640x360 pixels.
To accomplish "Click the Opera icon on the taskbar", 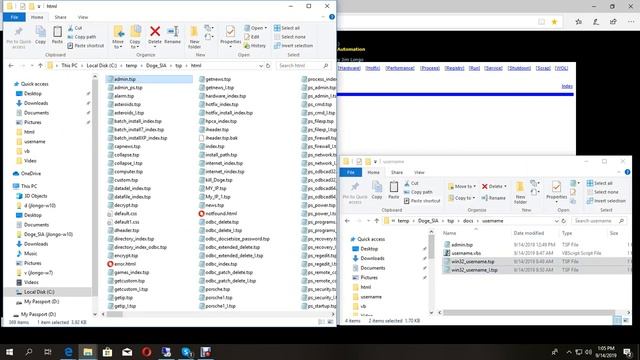I will 147,351.
